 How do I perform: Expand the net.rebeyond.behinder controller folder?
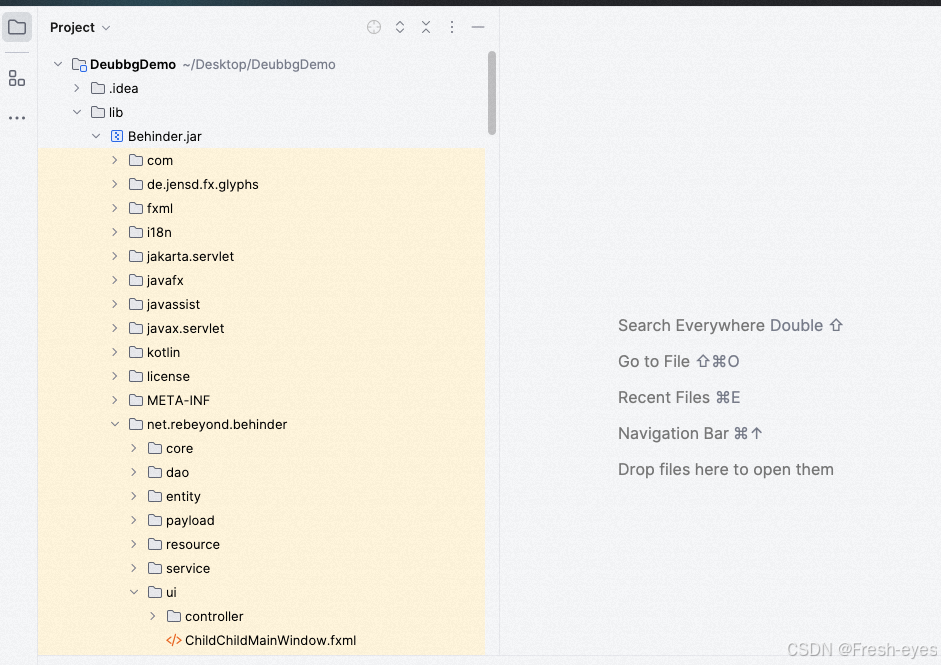pyautogui.click(x=152, y=616)
